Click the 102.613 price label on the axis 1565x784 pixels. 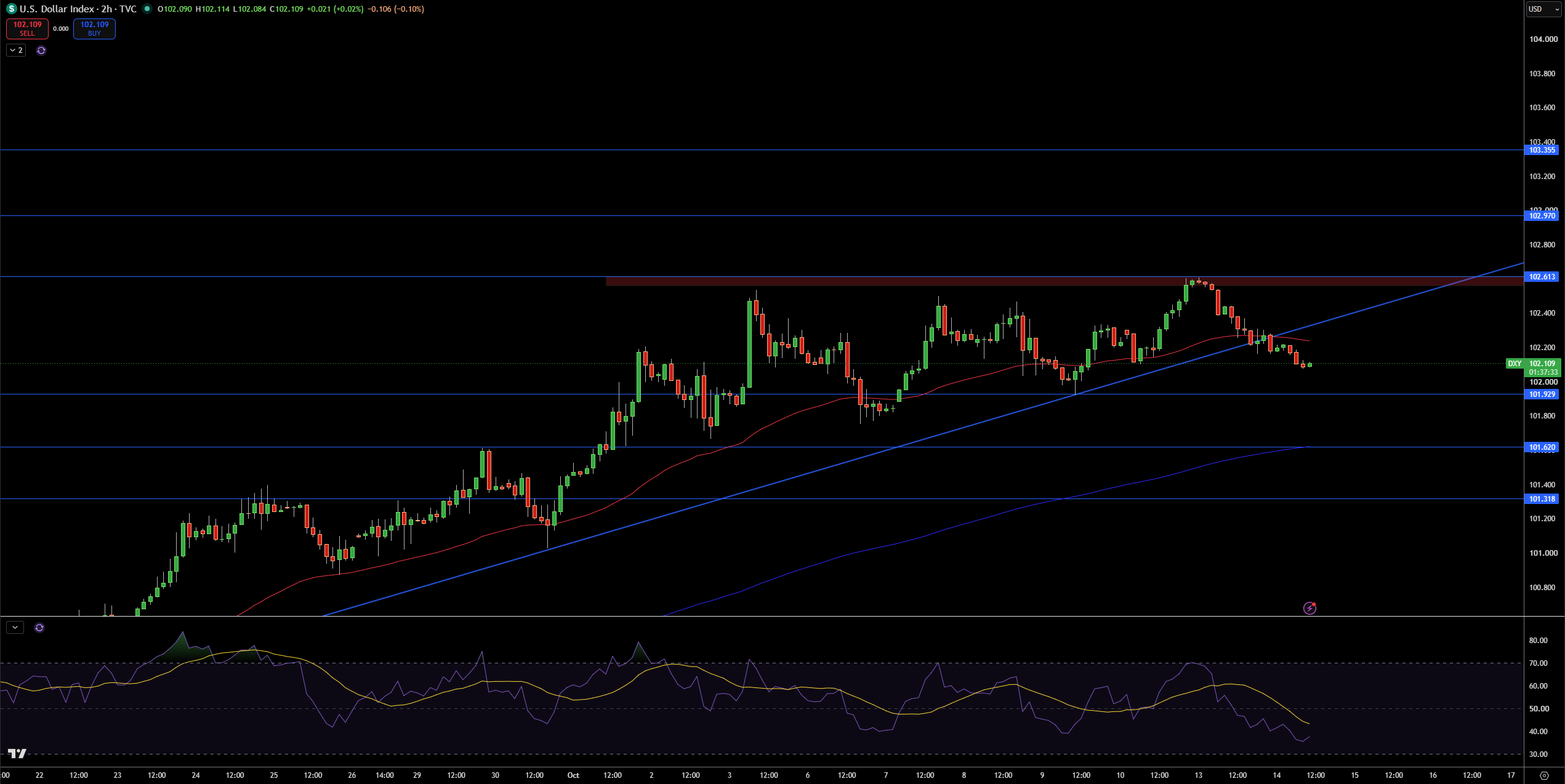point(1542,277)
